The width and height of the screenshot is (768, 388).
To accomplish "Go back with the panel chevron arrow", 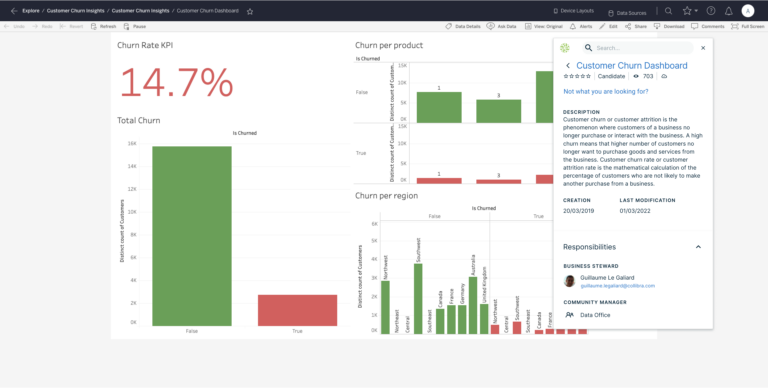I will point(568,66).
